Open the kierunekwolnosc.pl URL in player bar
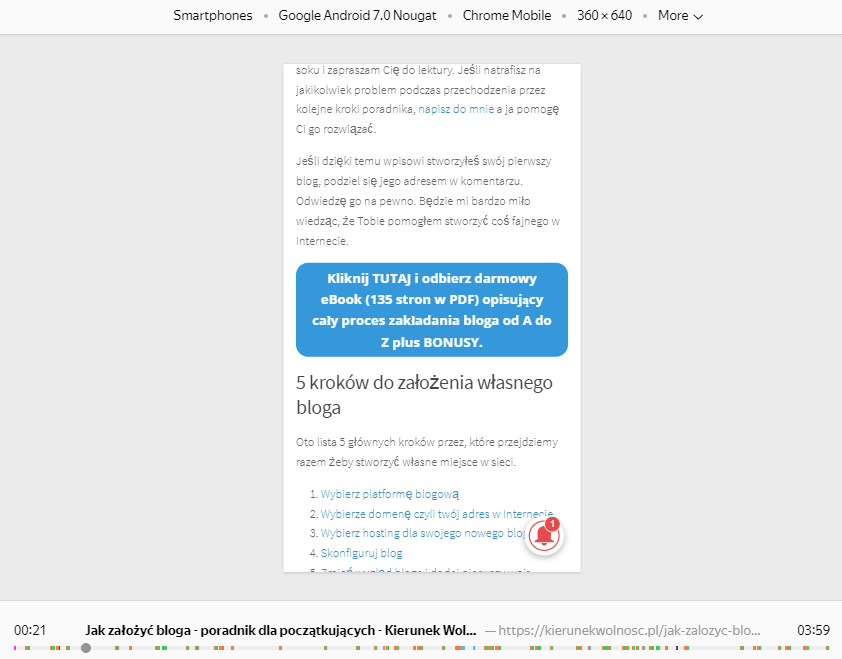842x659 pixels. (x=630, y=631)
